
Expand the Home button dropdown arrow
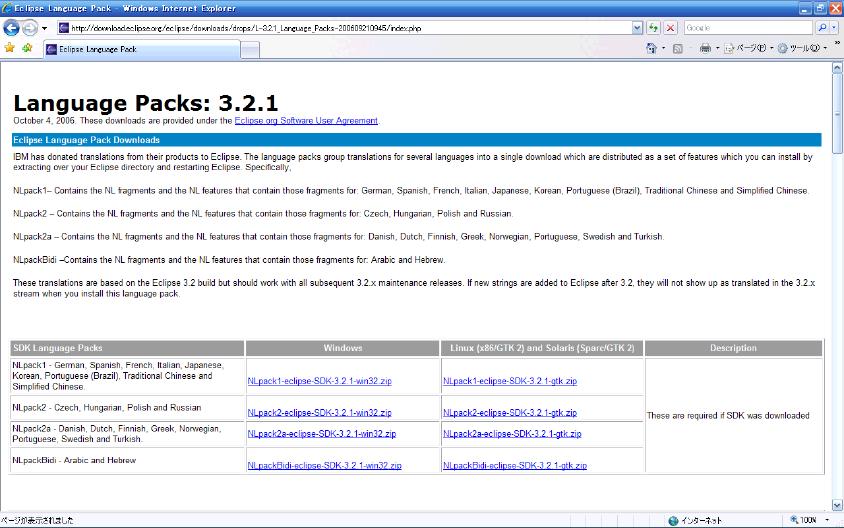663,48
